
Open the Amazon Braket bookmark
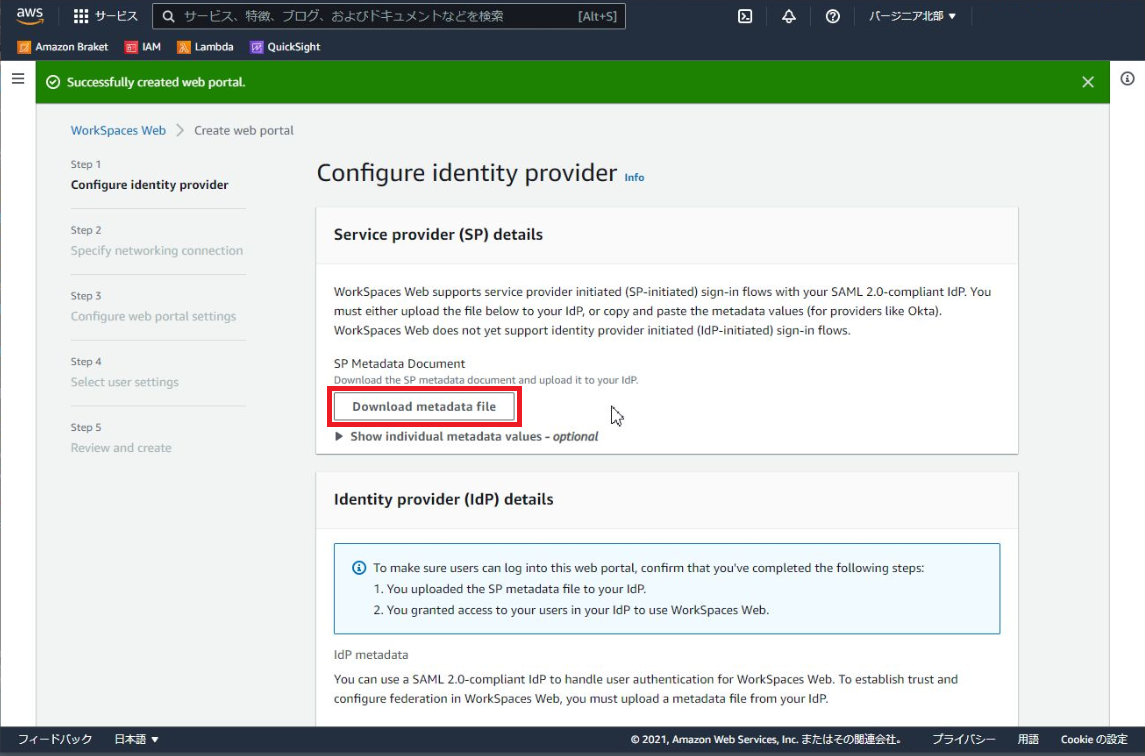click(x=63, y=47)
